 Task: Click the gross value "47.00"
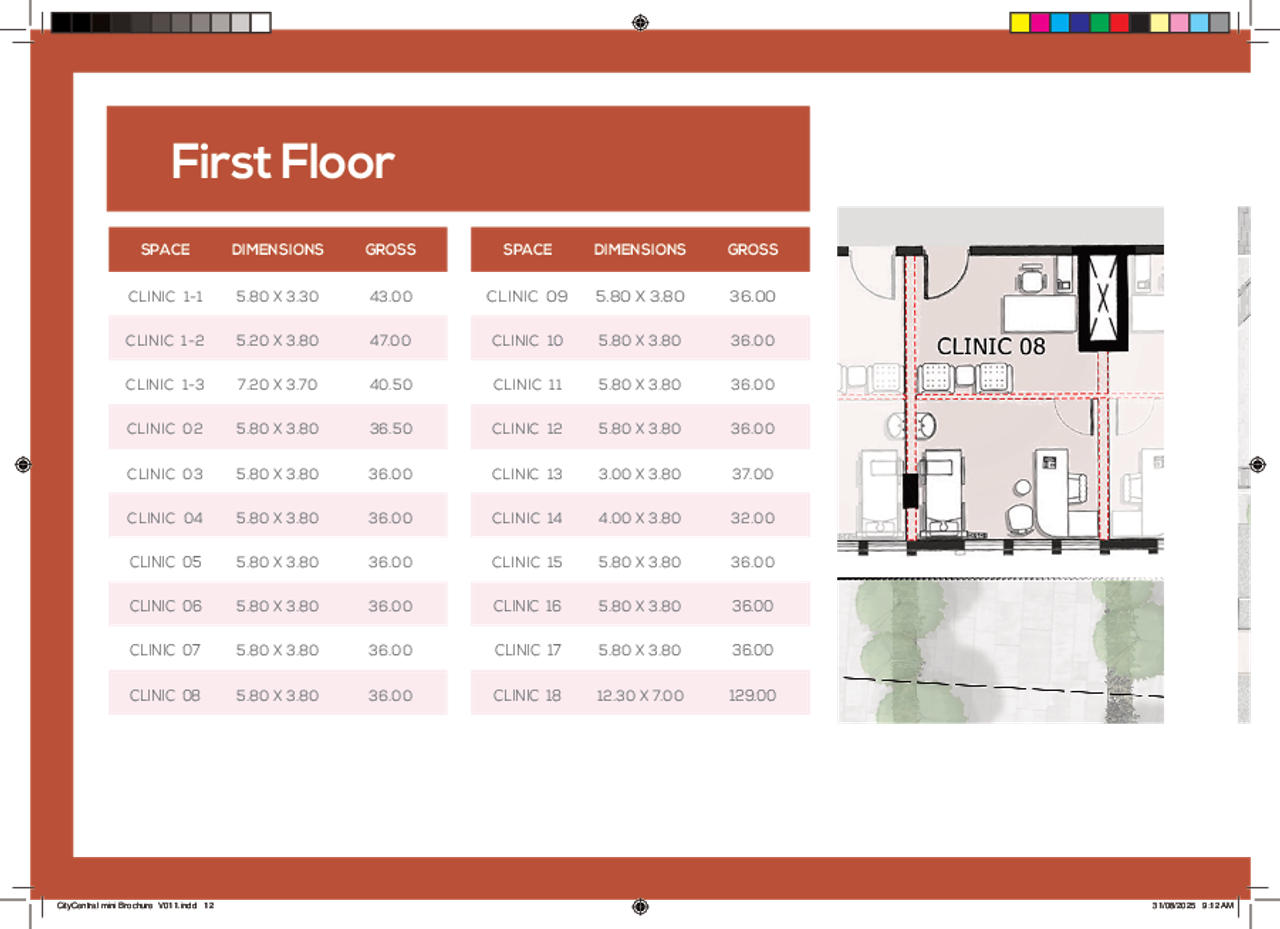point(390,341)
